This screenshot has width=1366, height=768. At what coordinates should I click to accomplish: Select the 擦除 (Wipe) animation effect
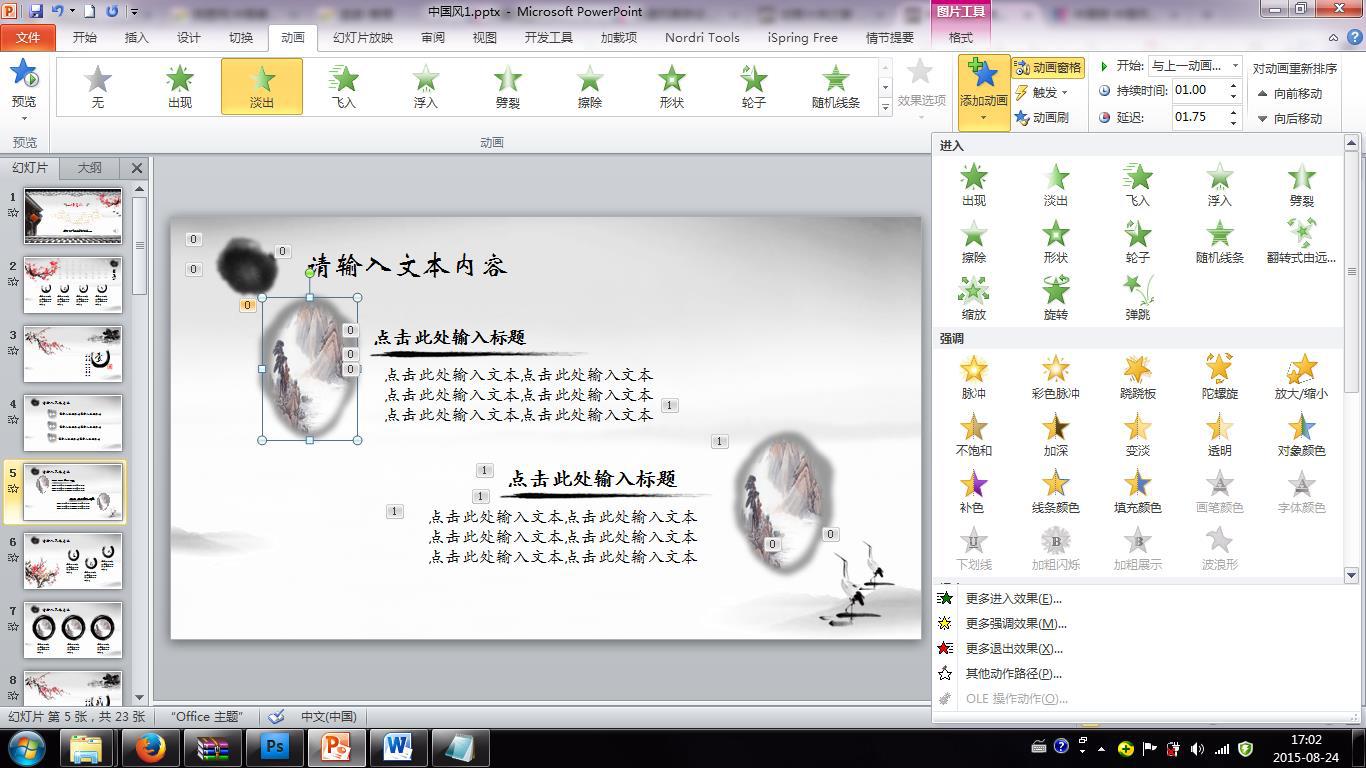(x=589, y=85)
